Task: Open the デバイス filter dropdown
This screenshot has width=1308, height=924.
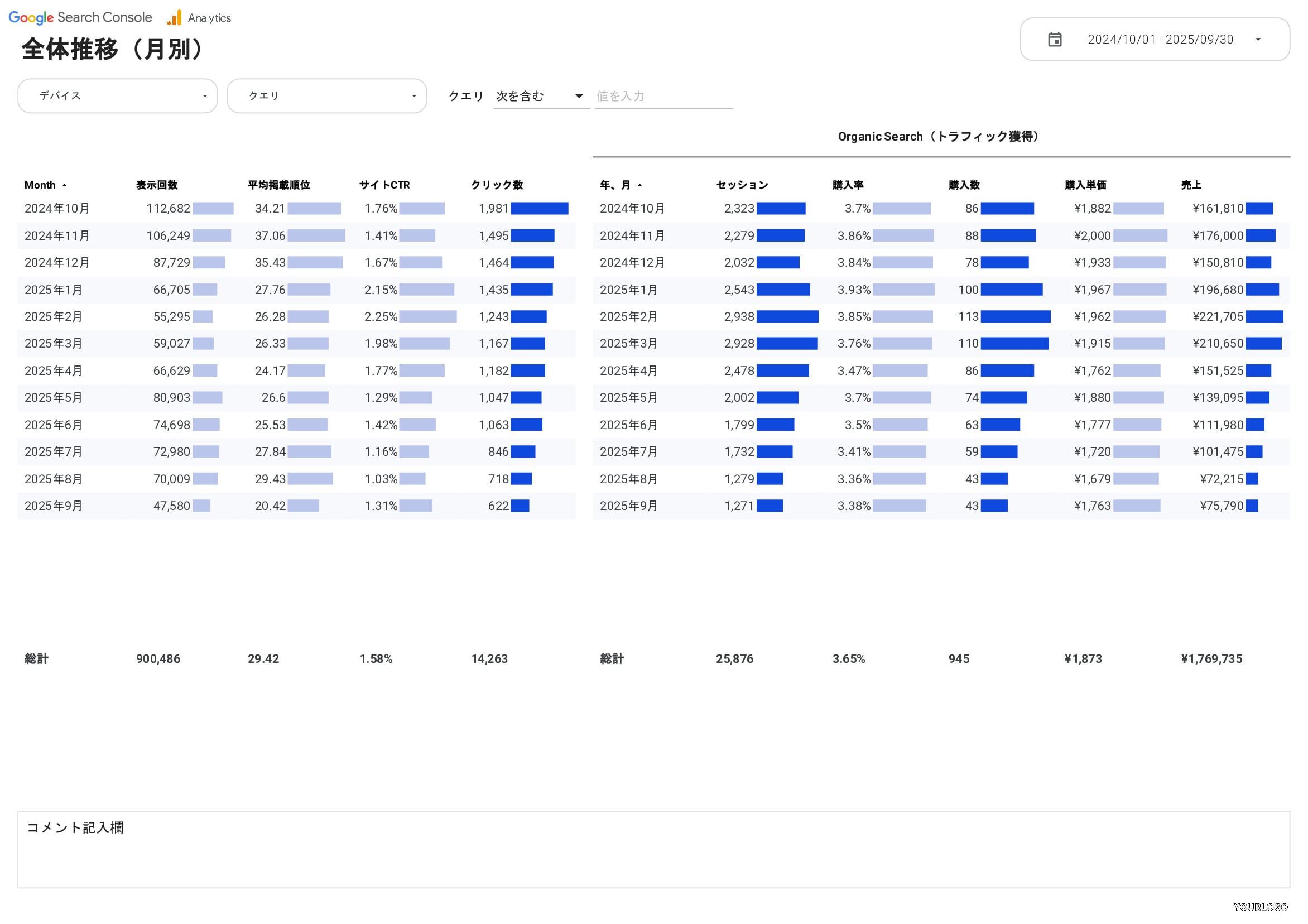Action: (117, 96)
